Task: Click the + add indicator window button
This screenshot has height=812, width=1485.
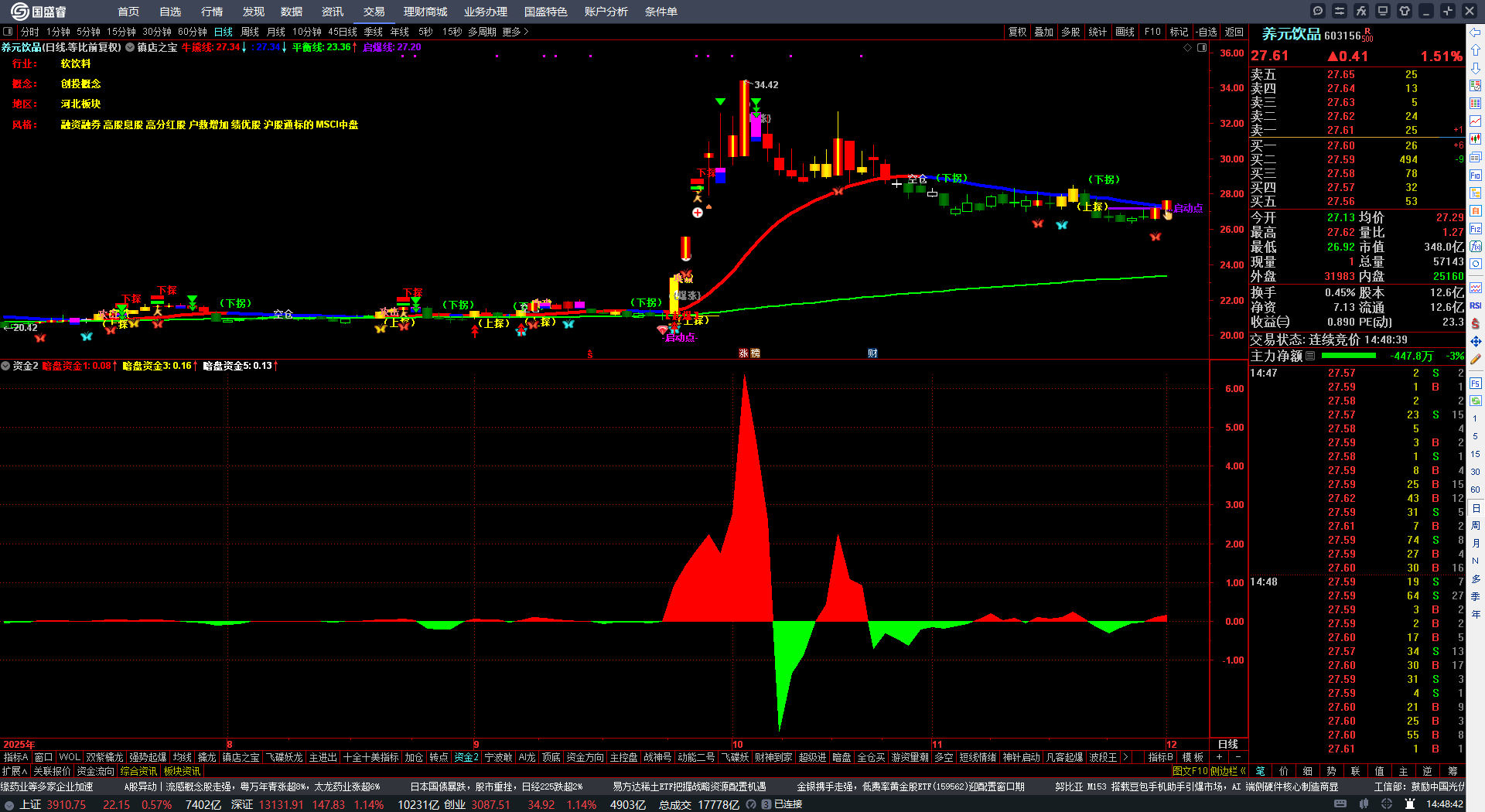Action: pos(1220,757)
